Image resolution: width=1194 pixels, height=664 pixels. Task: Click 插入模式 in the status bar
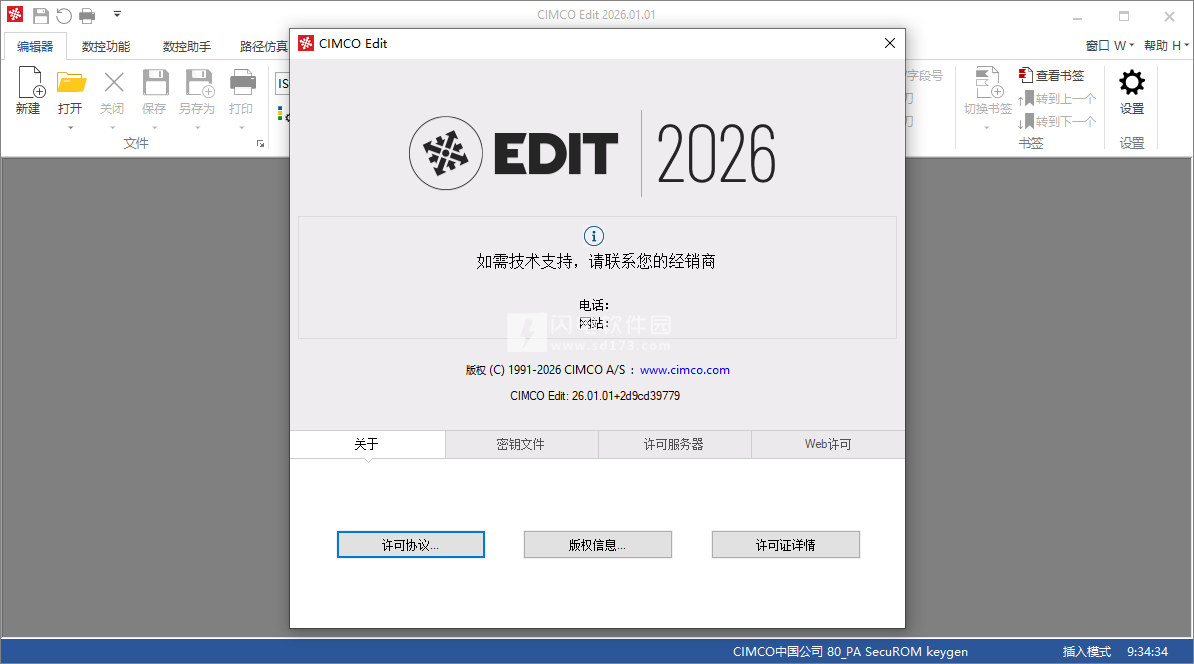(1086, 651)
